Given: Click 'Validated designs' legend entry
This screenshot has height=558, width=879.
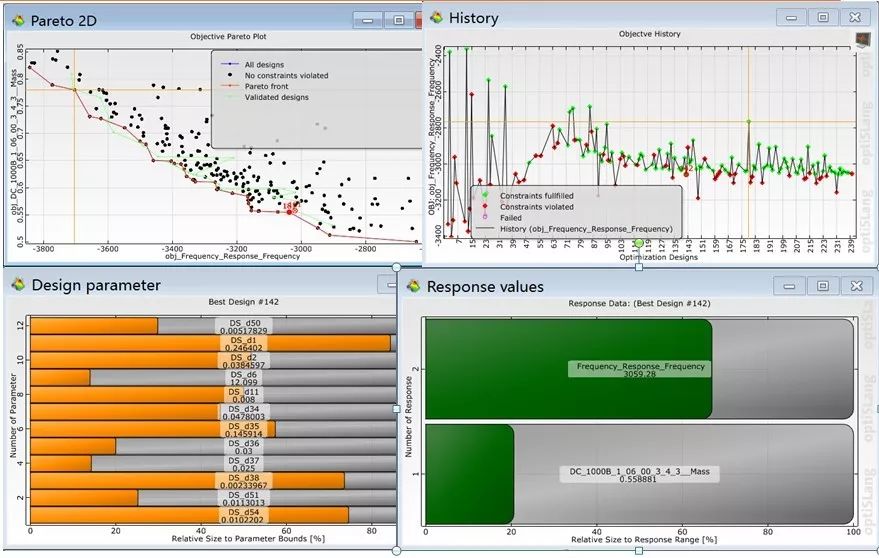Looking at the screenshot, I should pyautogui.click(x=276, y=97).
